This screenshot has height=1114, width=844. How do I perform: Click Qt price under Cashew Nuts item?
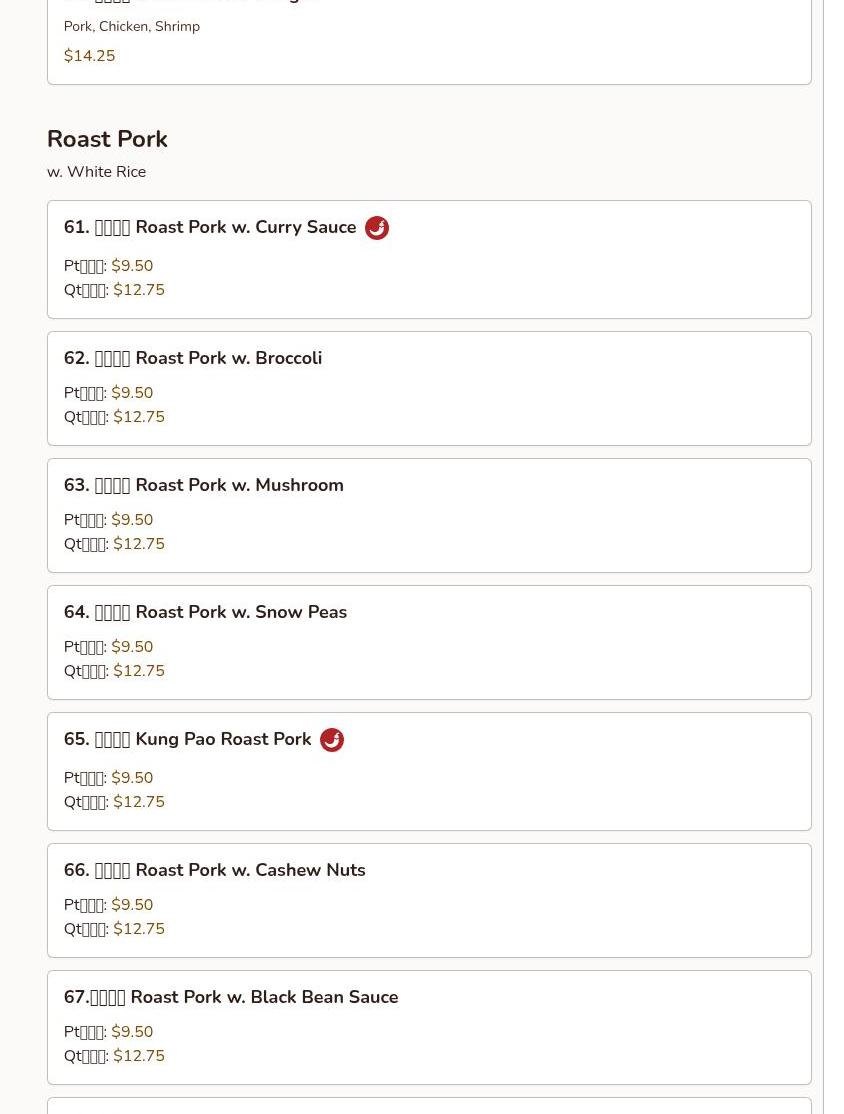tap(138, 929)
